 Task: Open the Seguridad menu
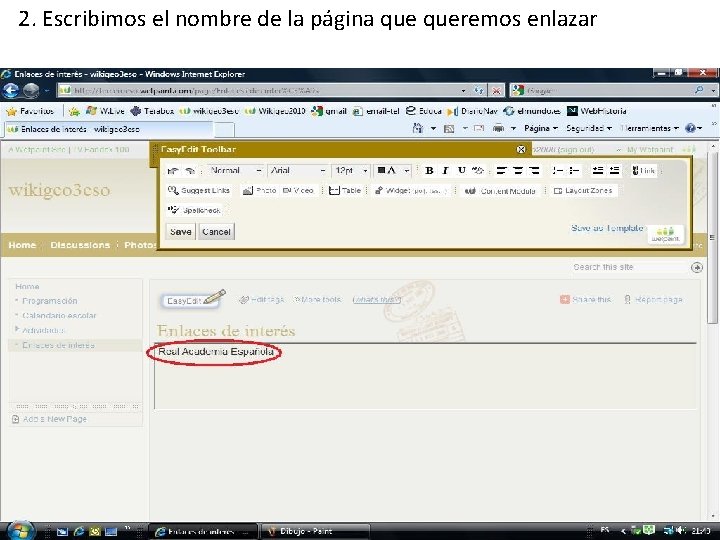pos(589,128)
